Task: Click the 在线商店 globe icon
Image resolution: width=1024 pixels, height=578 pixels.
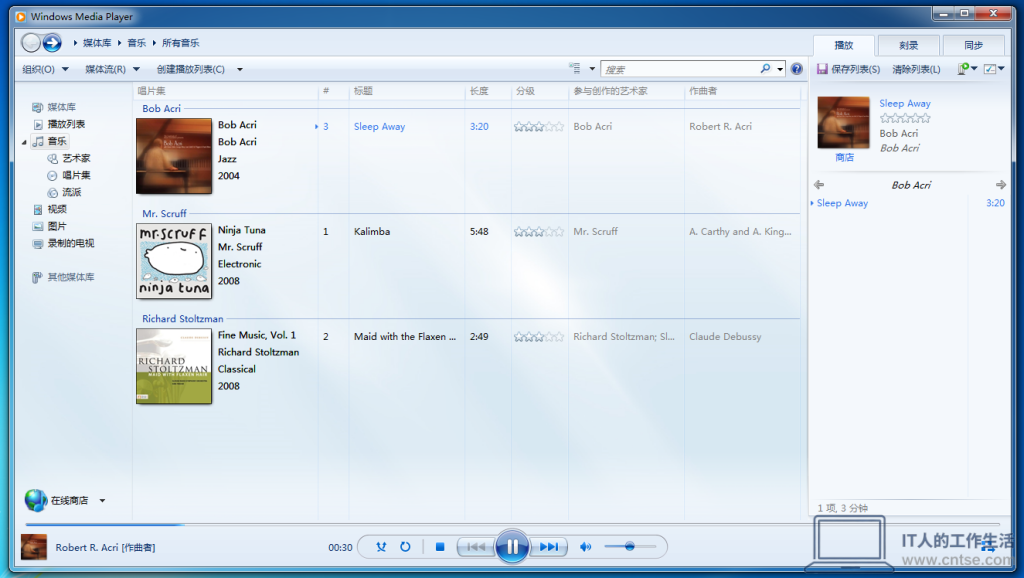Action: pos(36,500)
